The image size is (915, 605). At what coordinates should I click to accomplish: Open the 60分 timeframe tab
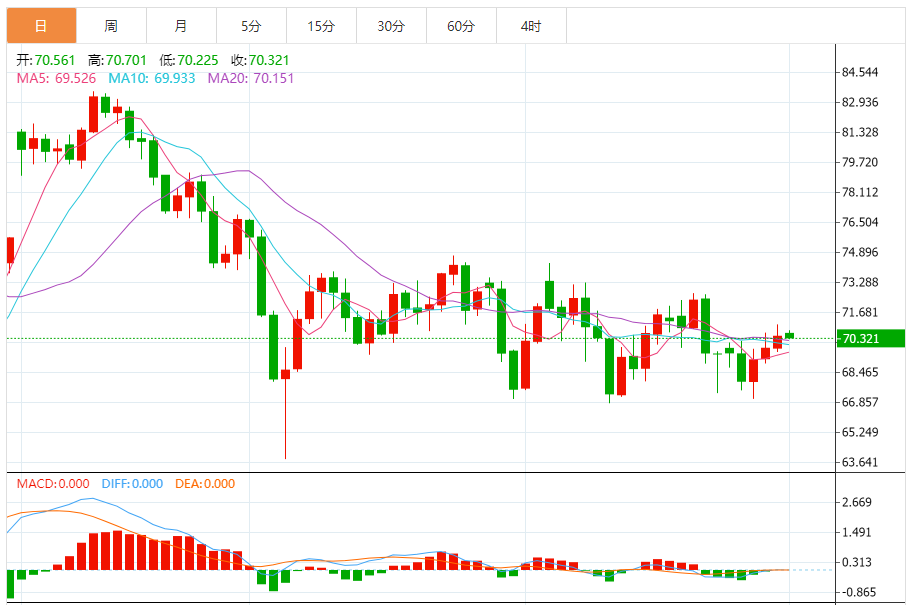click(x=461, y=26)
